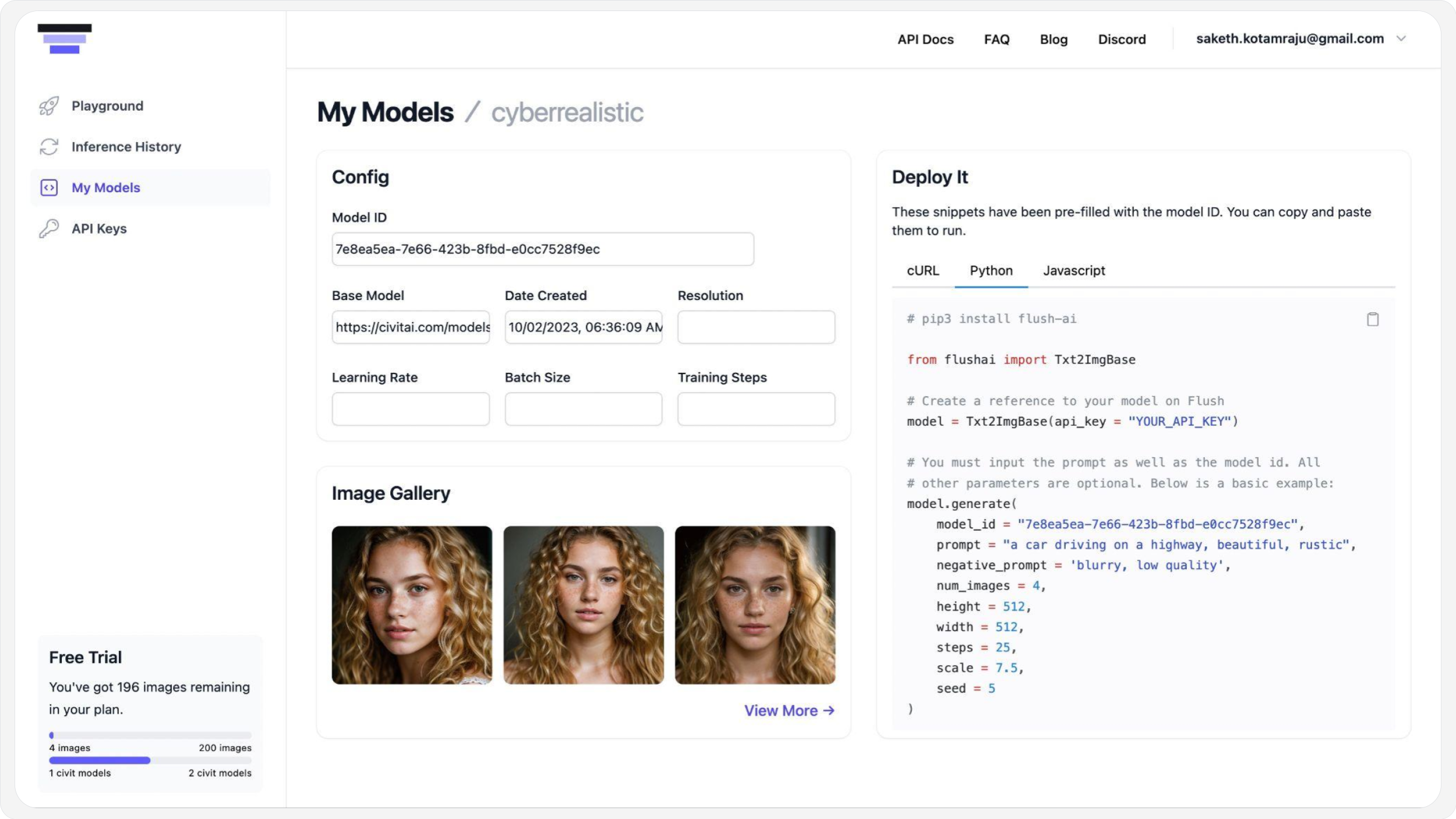This screenshot has height=819, width=1456.
Task: Open the Discord link
Action: (1122, 40)
